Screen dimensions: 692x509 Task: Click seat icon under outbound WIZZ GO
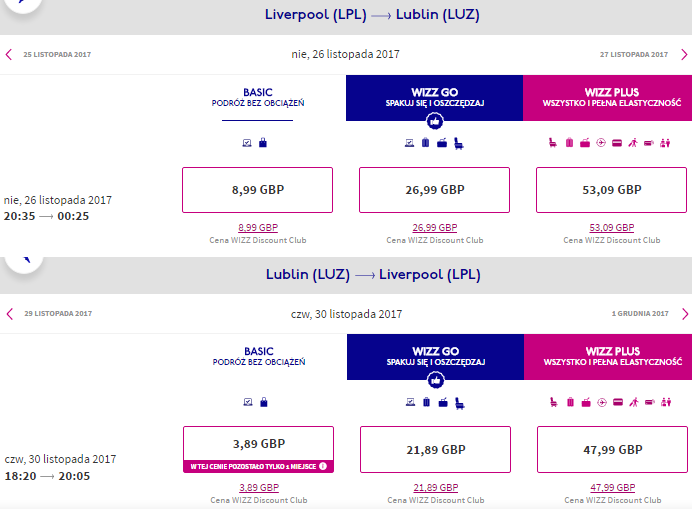click(459, 143)
